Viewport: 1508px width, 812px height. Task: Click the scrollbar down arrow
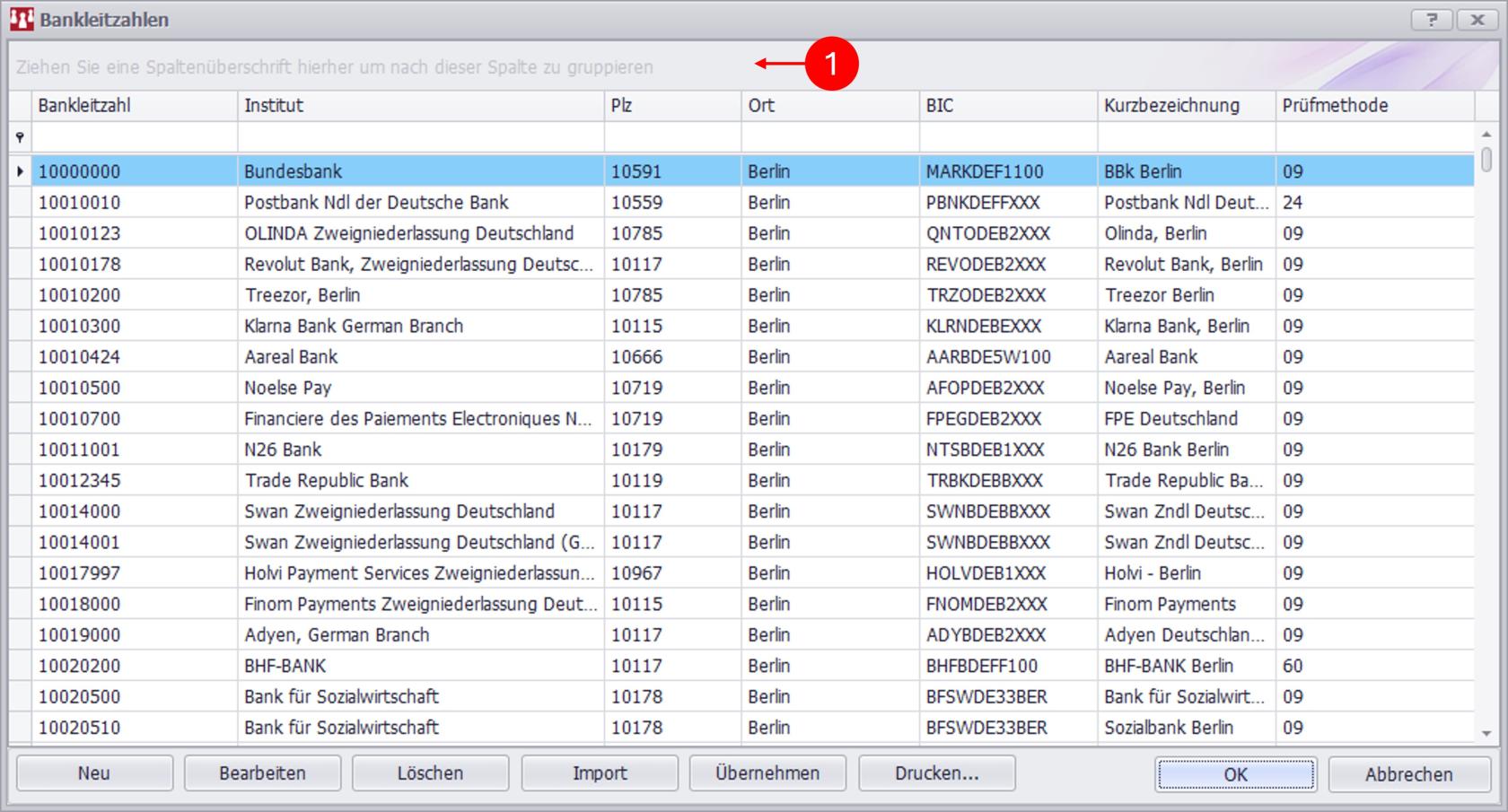click(x=1486, y=733)
